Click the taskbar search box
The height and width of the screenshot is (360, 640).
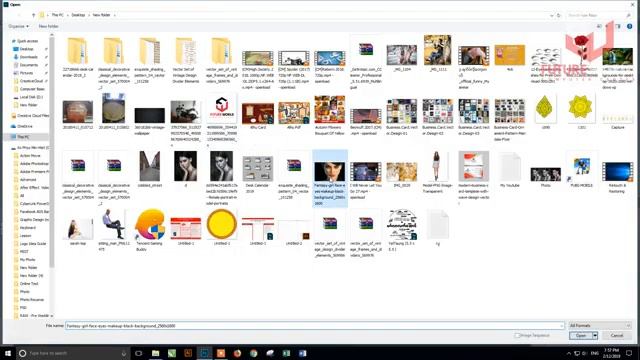point(73,353)
